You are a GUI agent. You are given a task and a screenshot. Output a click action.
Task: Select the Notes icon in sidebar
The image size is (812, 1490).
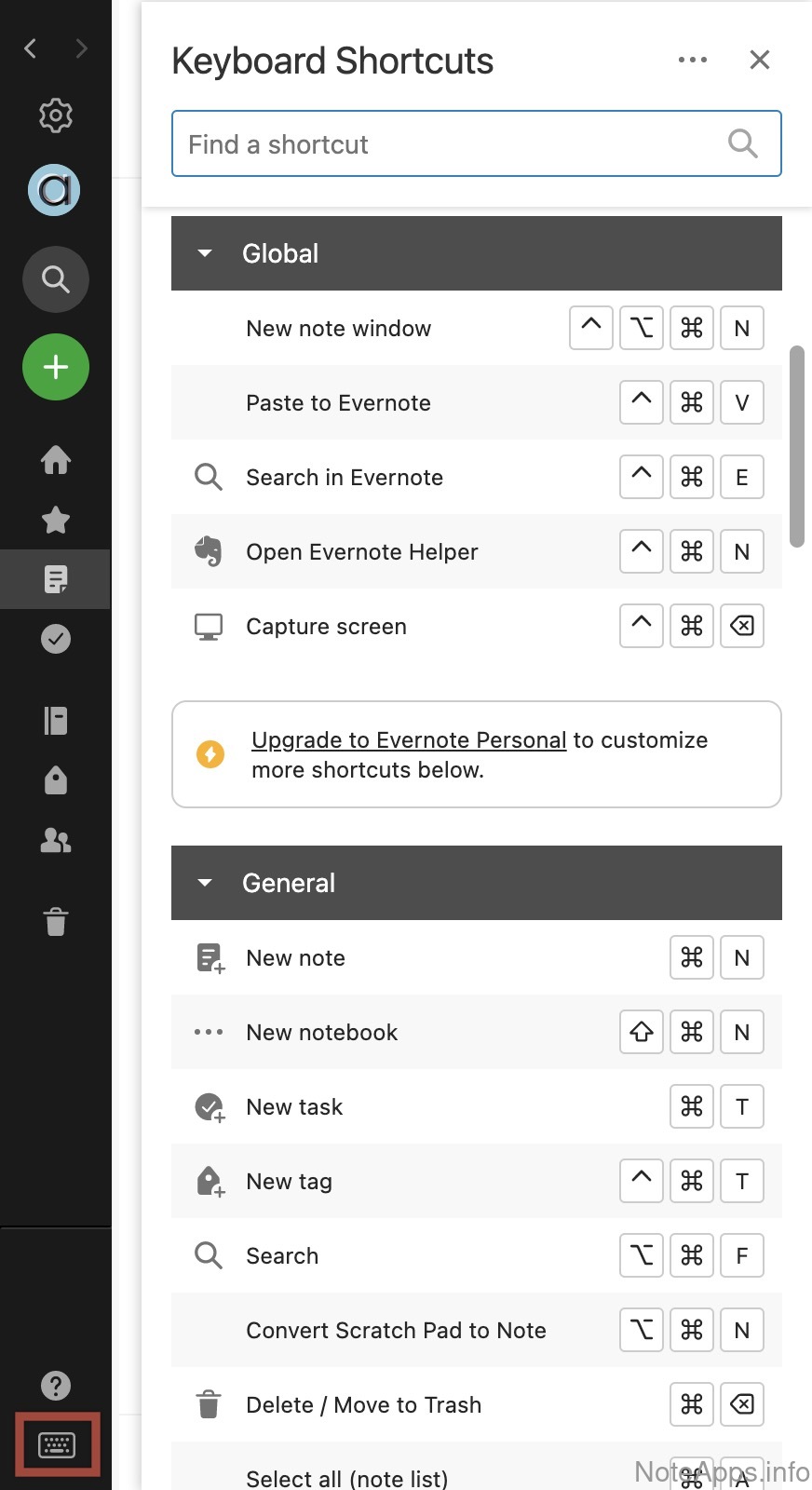click(56, 579)
